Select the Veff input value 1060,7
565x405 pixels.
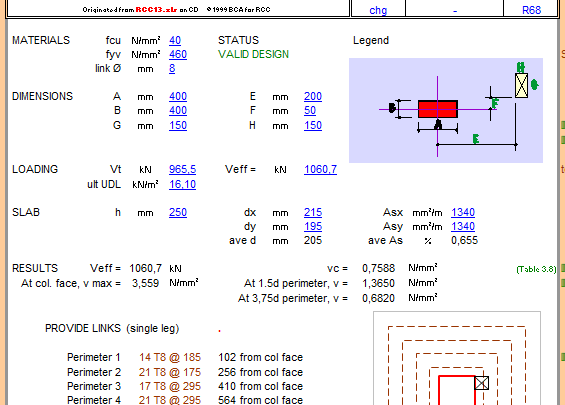coord(320,169)
